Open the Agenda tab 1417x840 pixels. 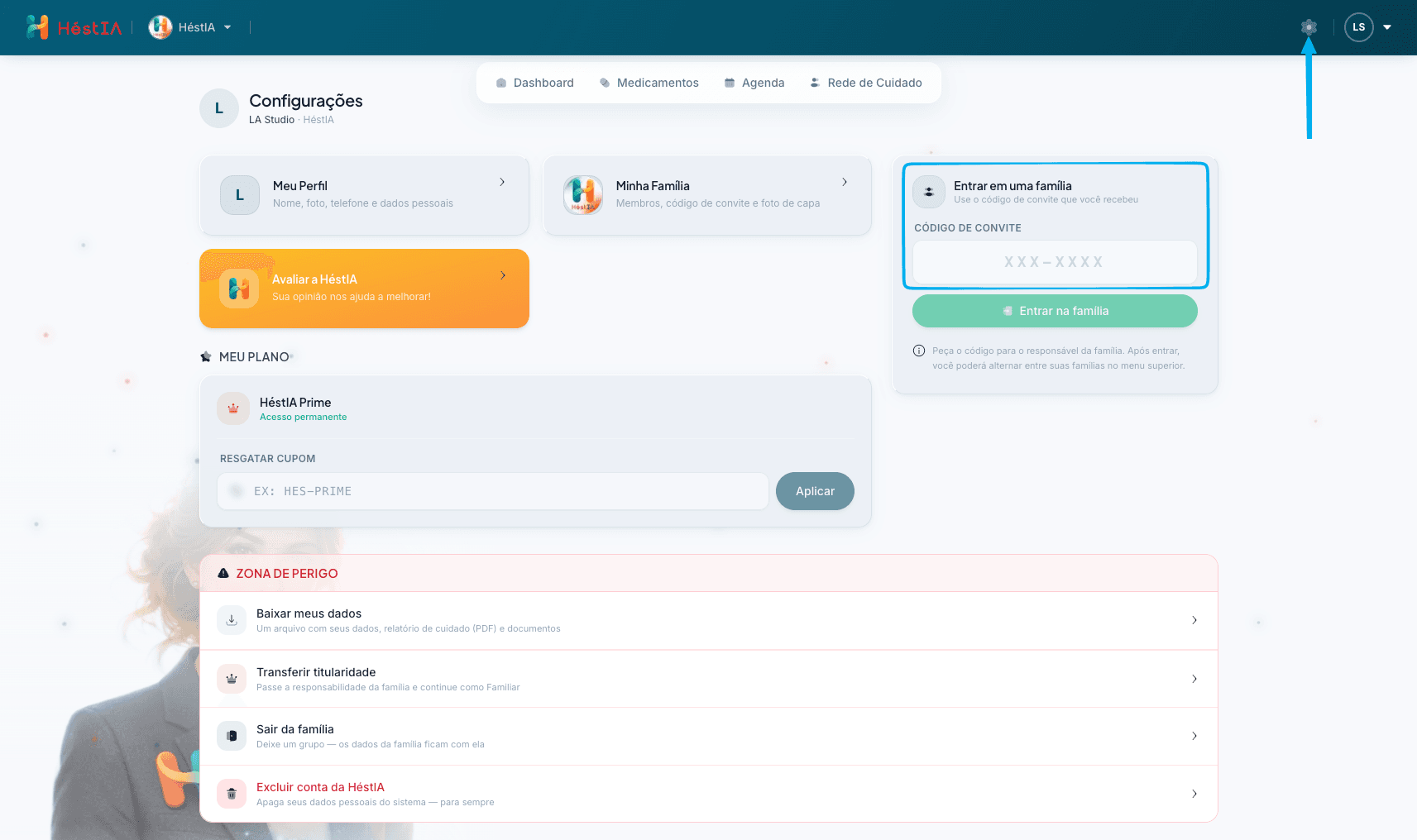(x=754, y=83)
